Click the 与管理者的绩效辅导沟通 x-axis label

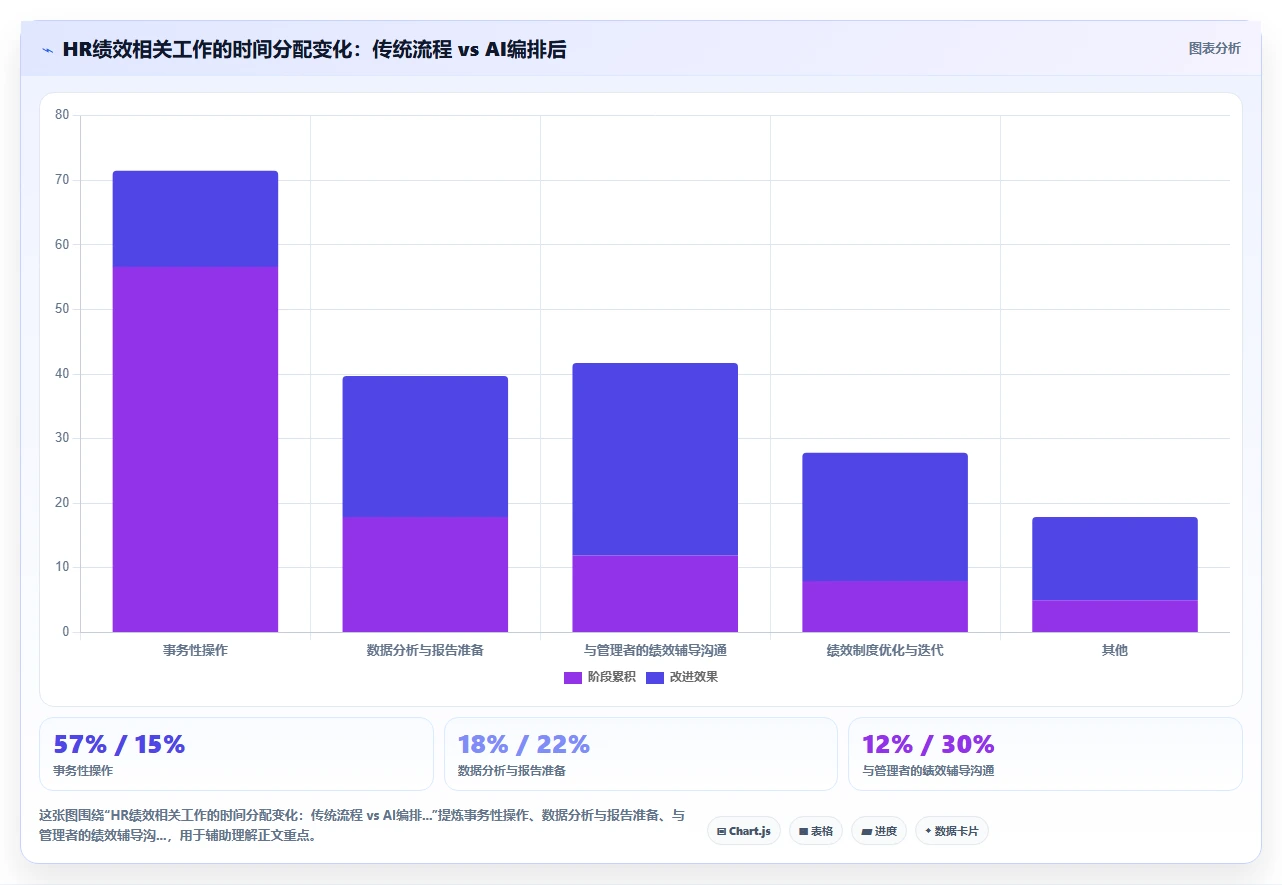tap(655, 650)
